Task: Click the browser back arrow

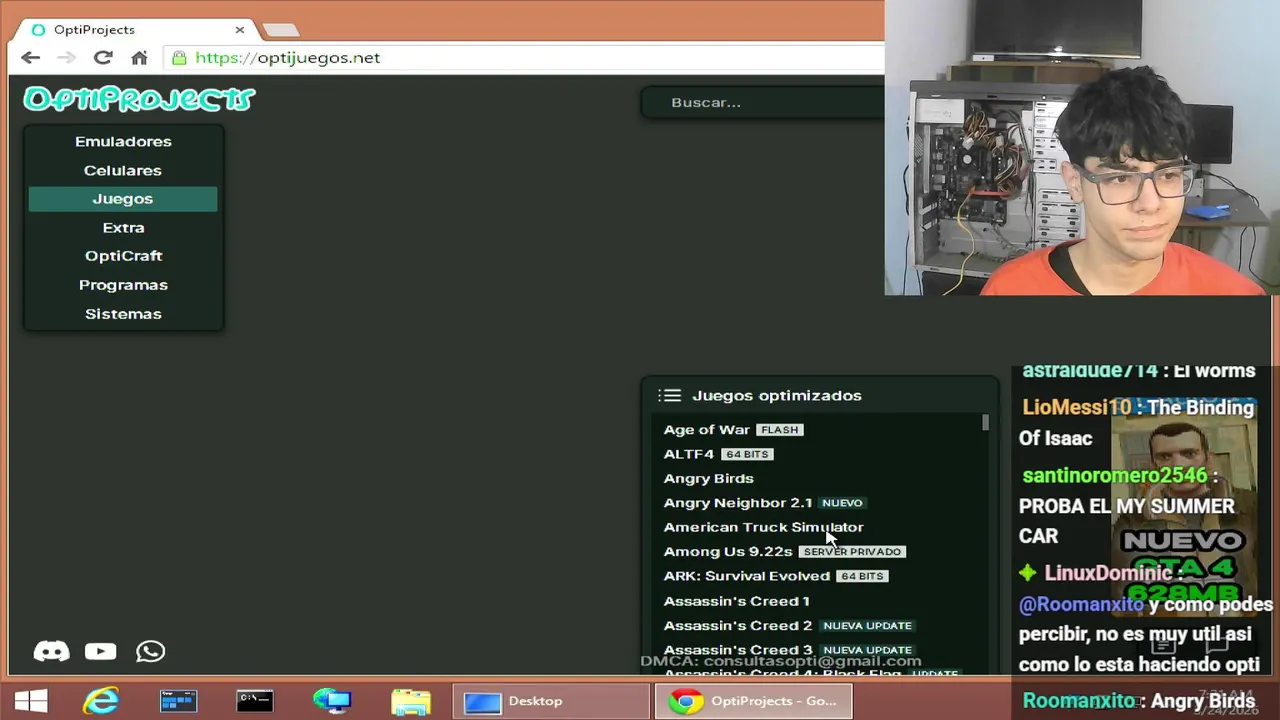Action: pos(30,58)
